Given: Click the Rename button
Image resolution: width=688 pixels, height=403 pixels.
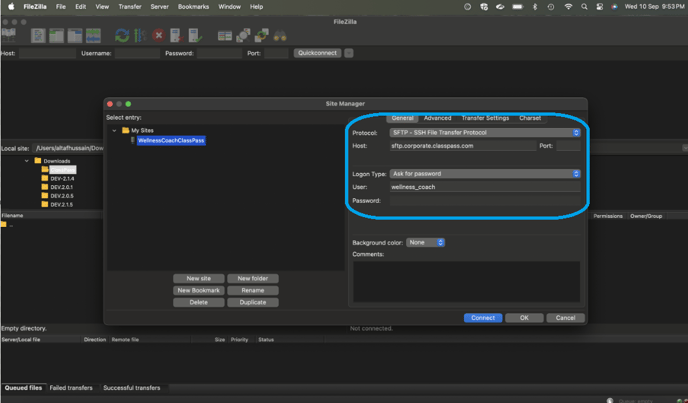Looking at the screenshot, I should (x=253, y=290).
